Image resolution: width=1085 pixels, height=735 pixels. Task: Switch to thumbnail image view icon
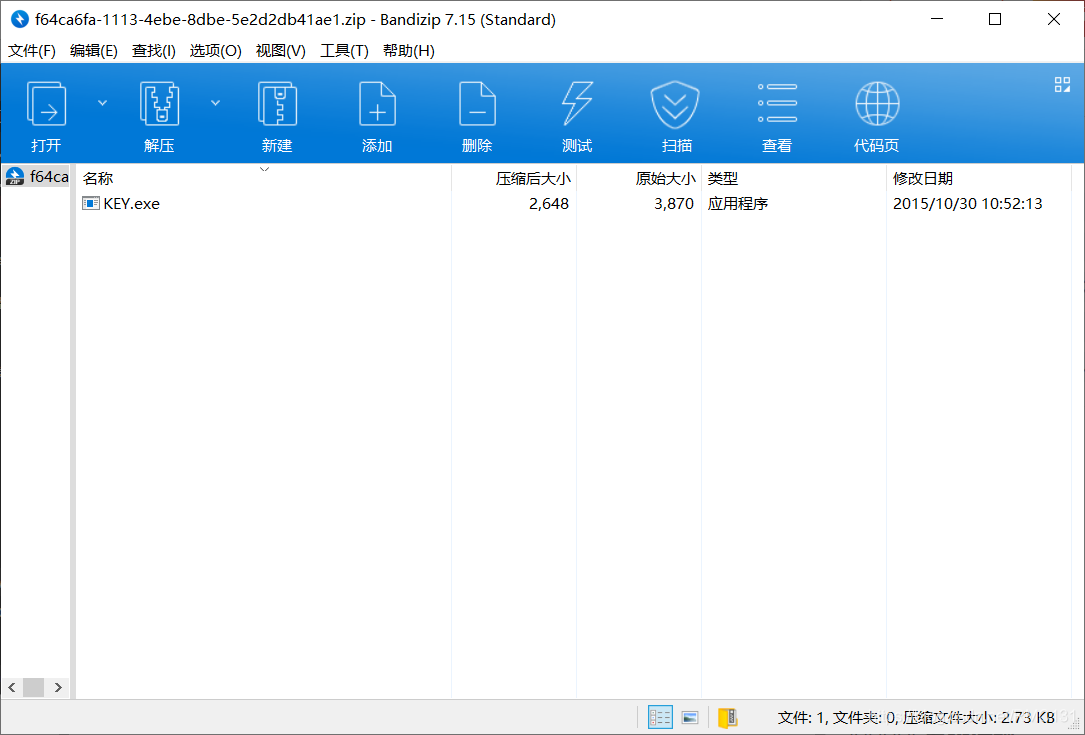[690, 717]
